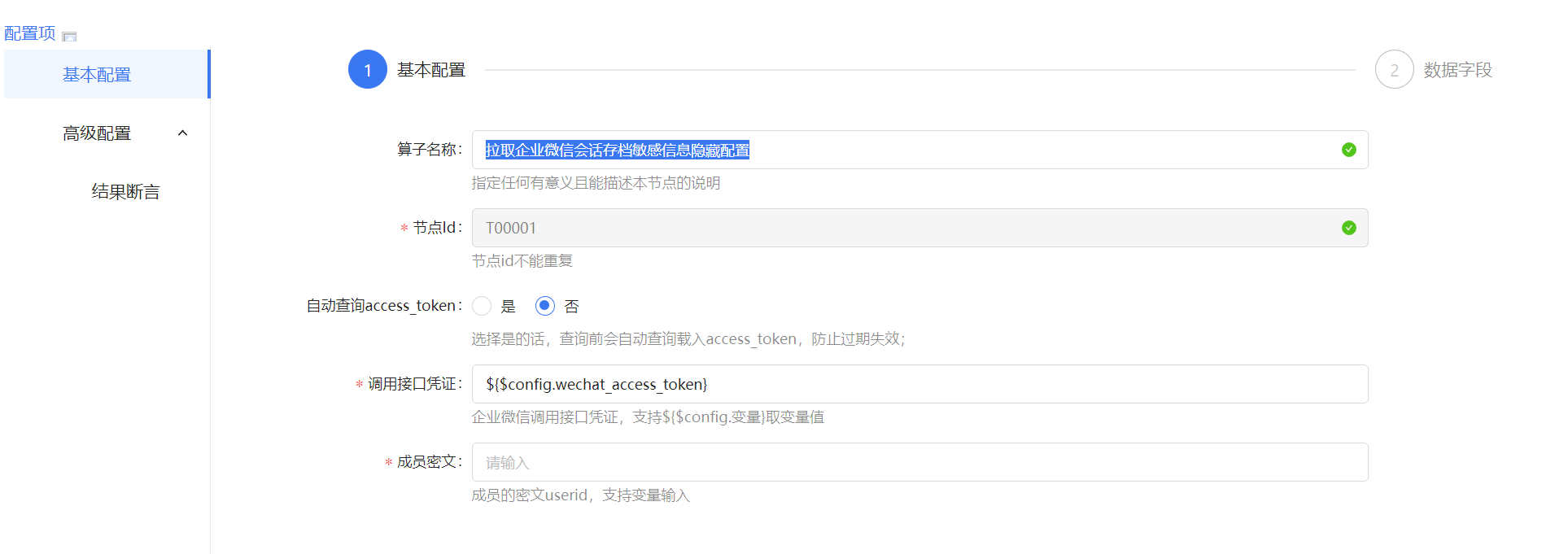Select 否 radio for 自动查询access_token
The width and height of the screenshot is (1568, 554).
[545, 306]
